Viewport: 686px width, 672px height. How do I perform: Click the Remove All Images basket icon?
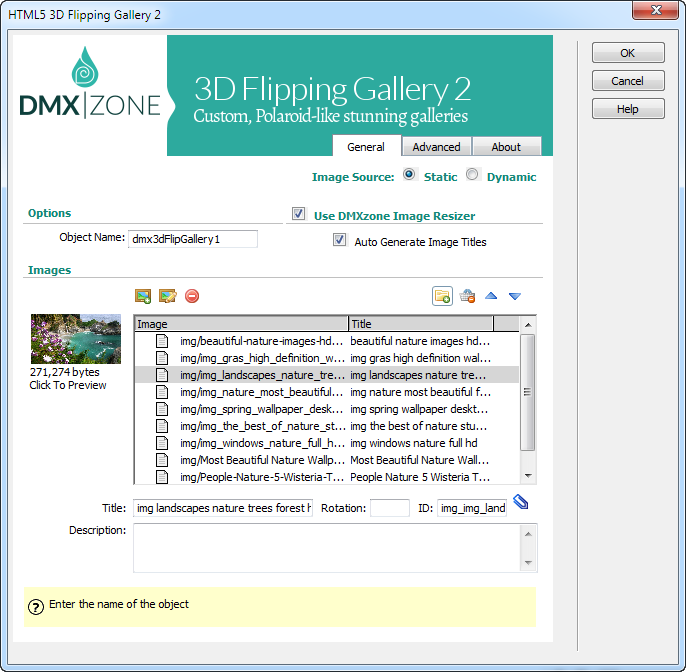pos(467,296)
